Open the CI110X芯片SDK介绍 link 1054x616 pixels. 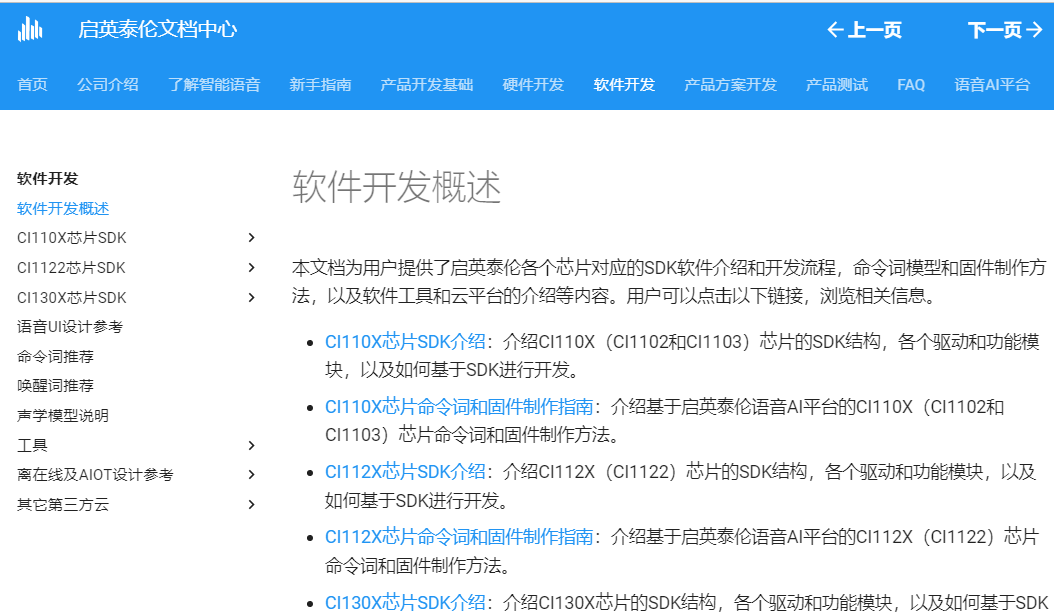coord(405,342)
